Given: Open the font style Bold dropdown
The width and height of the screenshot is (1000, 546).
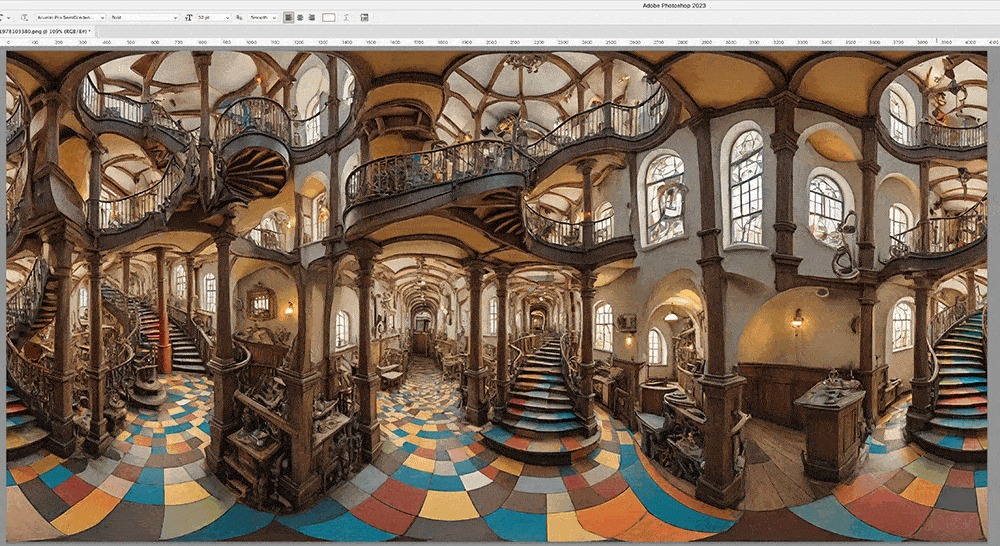Looking at the screenshot, I should pyautogui.click(x=144, y=18).
